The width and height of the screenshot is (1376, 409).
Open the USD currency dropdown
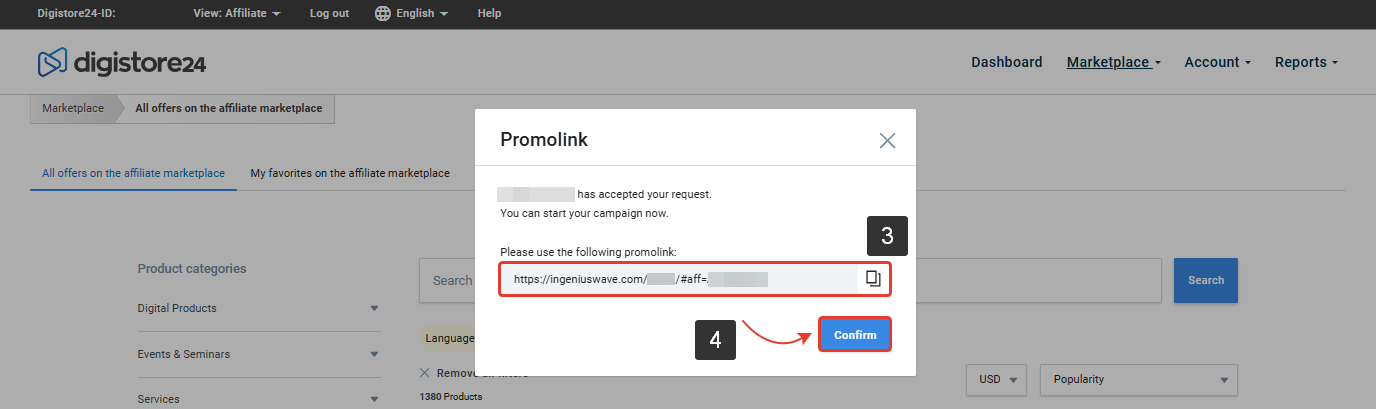click(997, 380)
